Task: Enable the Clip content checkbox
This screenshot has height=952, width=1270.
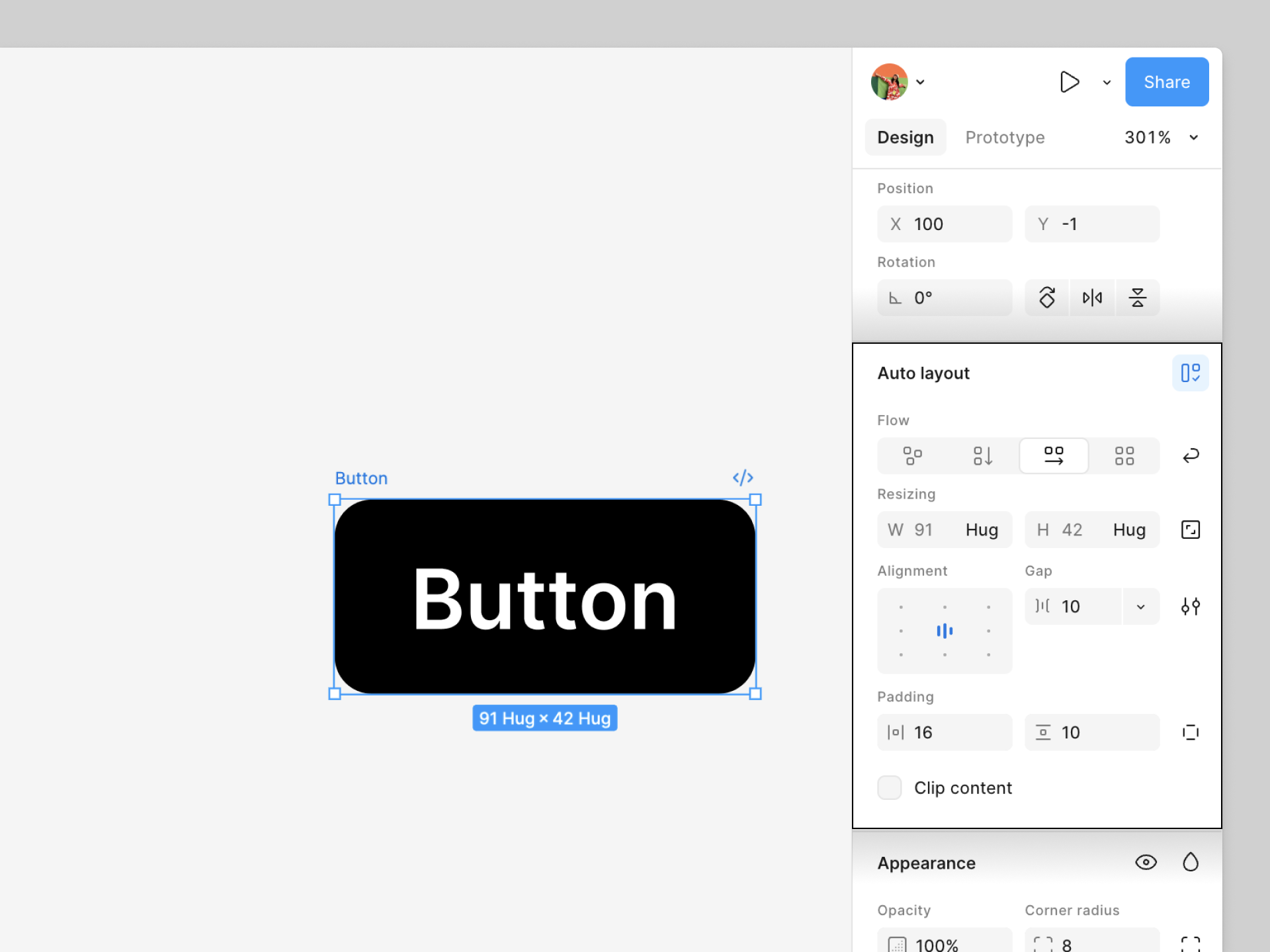Action: [890, 788]
